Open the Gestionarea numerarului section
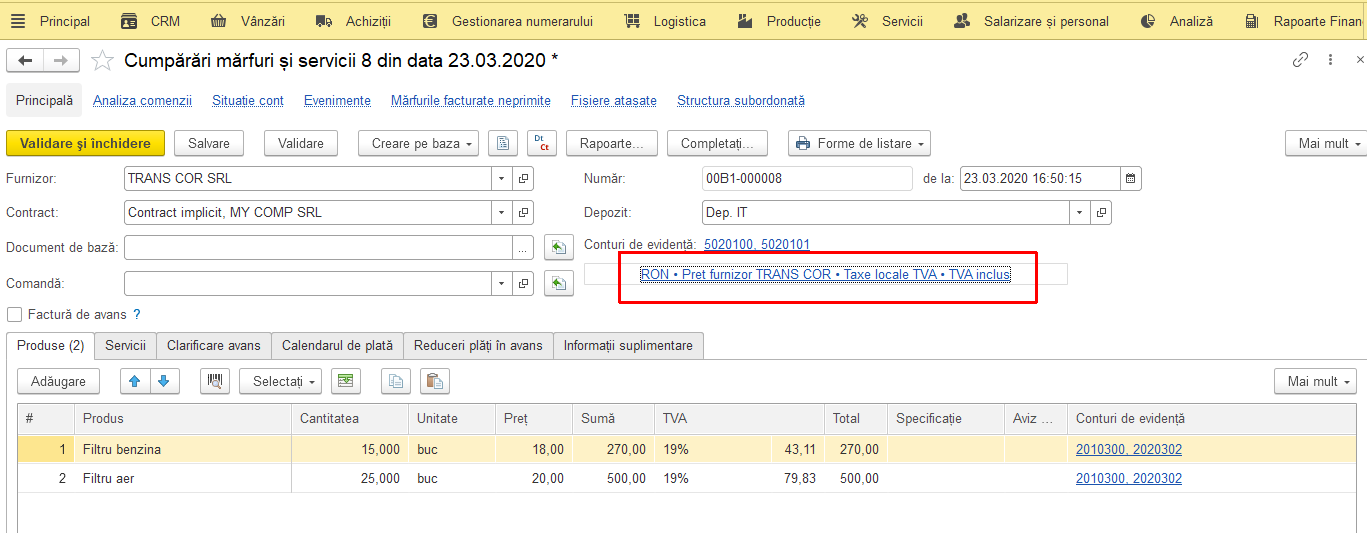 pyautogui.click(x=507, y=21)
